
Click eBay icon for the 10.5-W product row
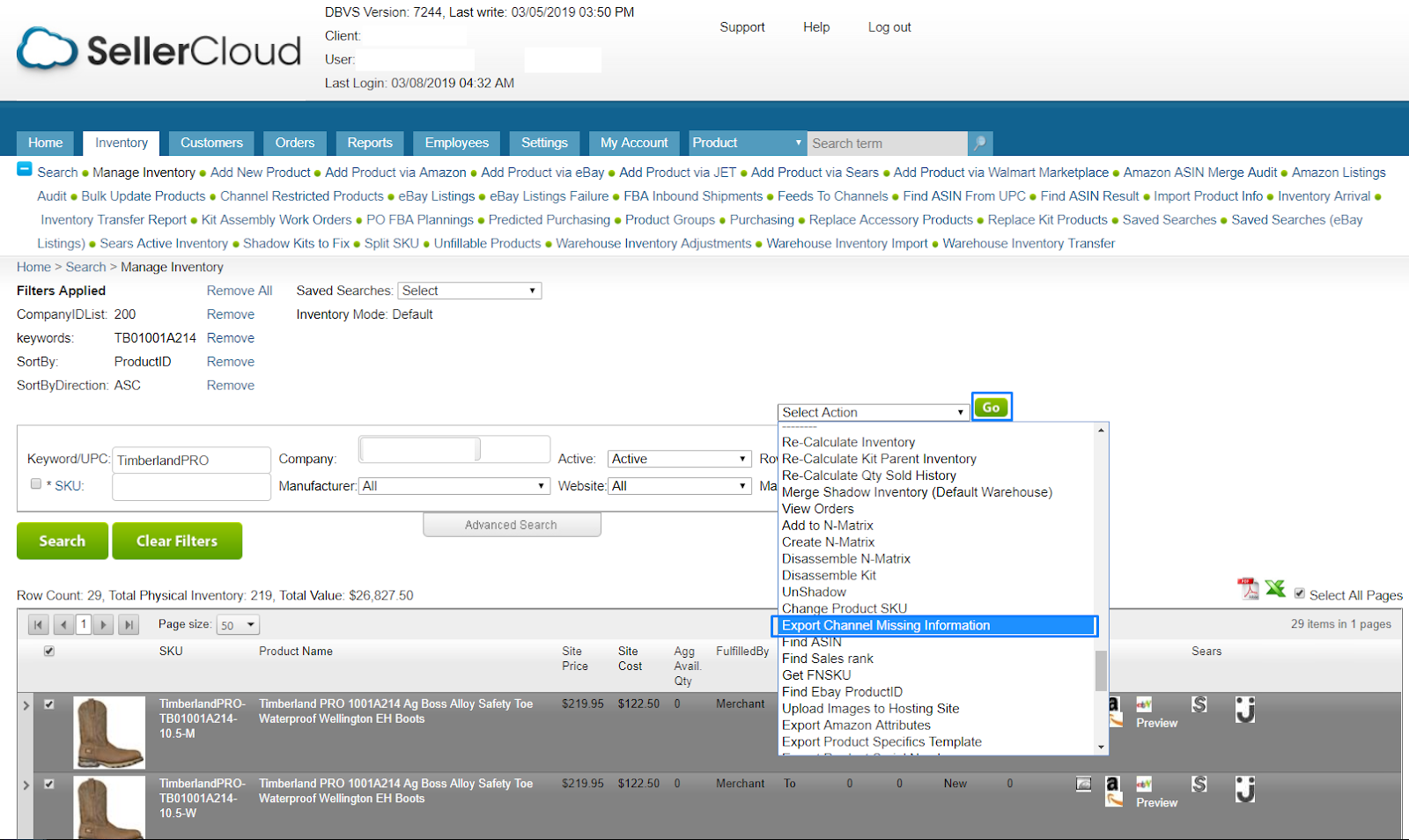click(x=1145, y=784)
